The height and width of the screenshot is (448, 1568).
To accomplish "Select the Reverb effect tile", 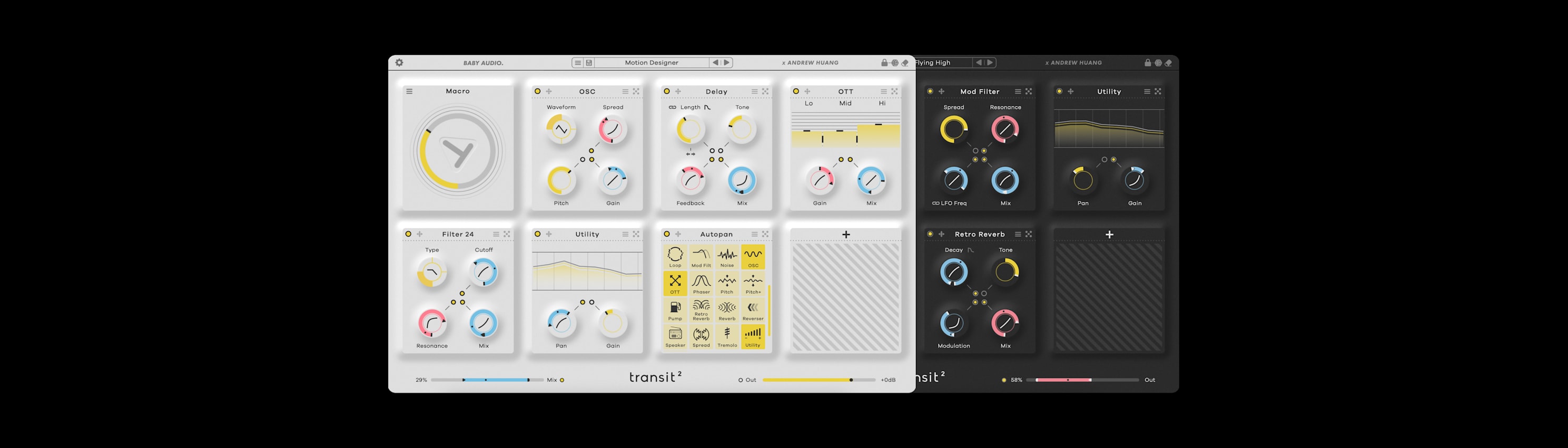I will pos(727,310).
